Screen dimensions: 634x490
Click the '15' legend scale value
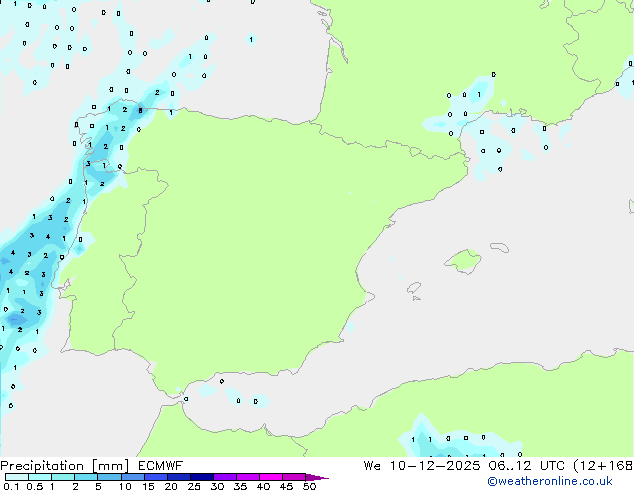pos(148,486)
